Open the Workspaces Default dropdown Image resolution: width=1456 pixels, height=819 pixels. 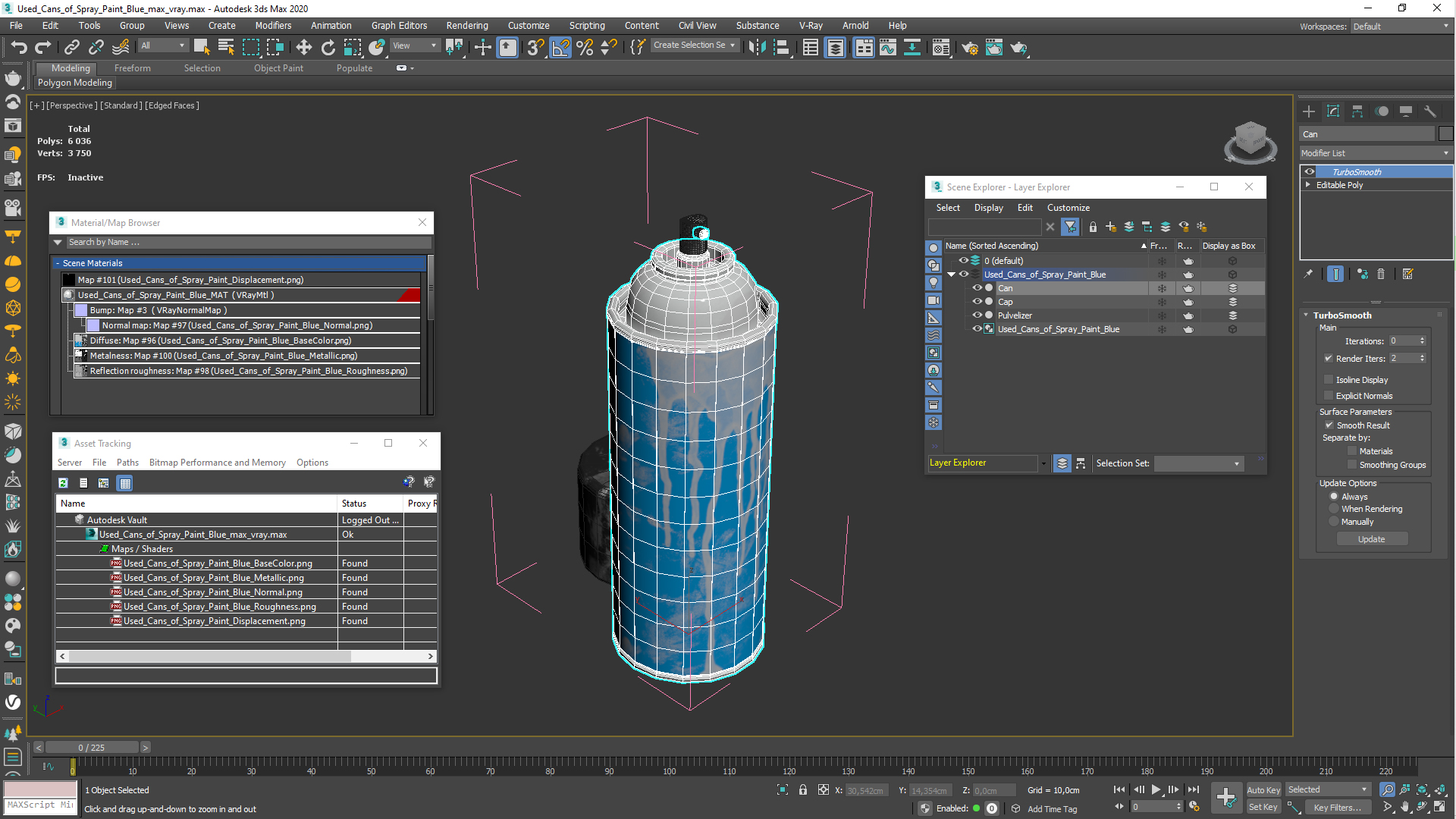(x=1401, y=27)
